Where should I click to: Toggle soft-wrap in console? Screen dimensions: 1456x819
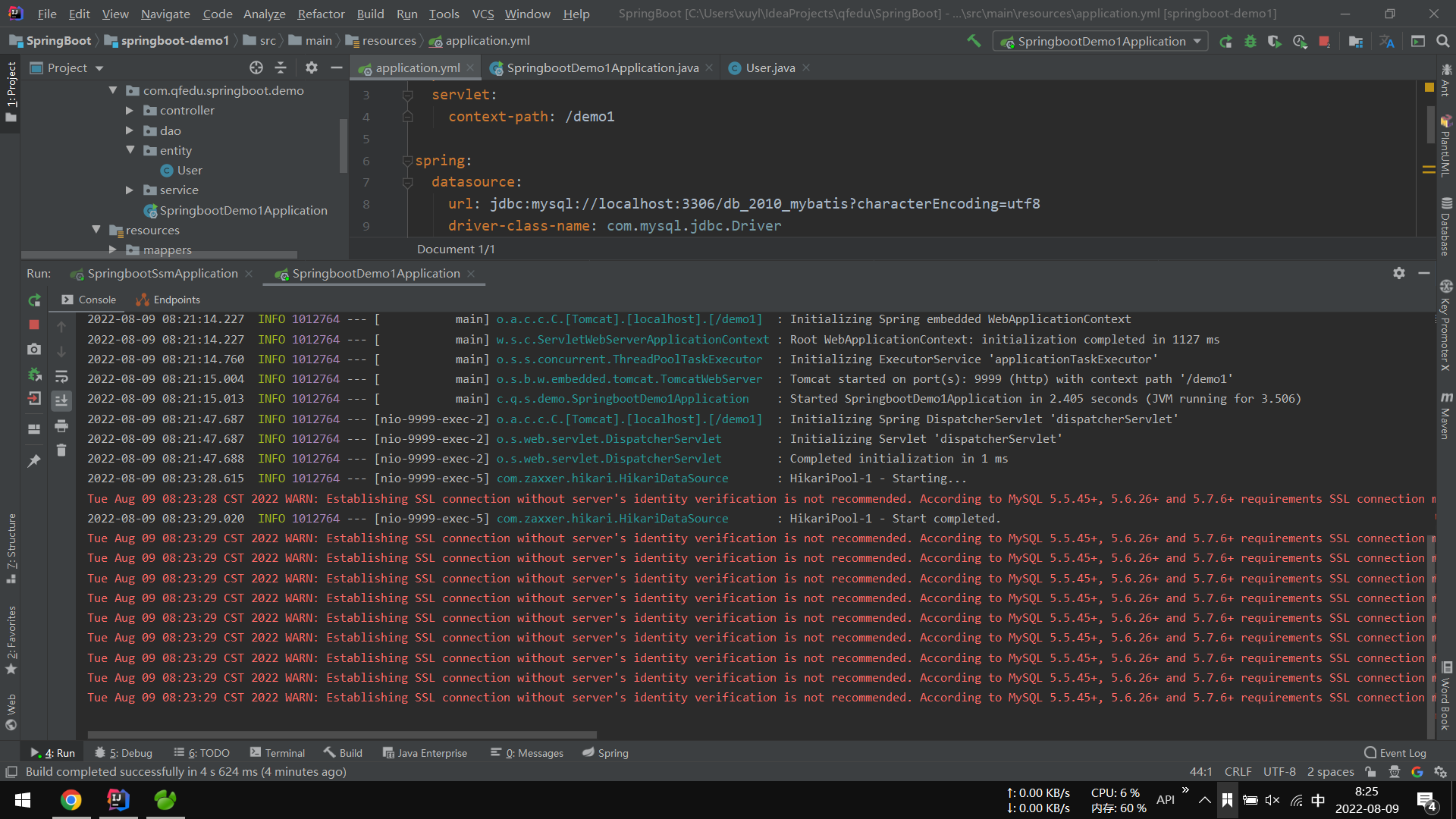click(61, 376)
